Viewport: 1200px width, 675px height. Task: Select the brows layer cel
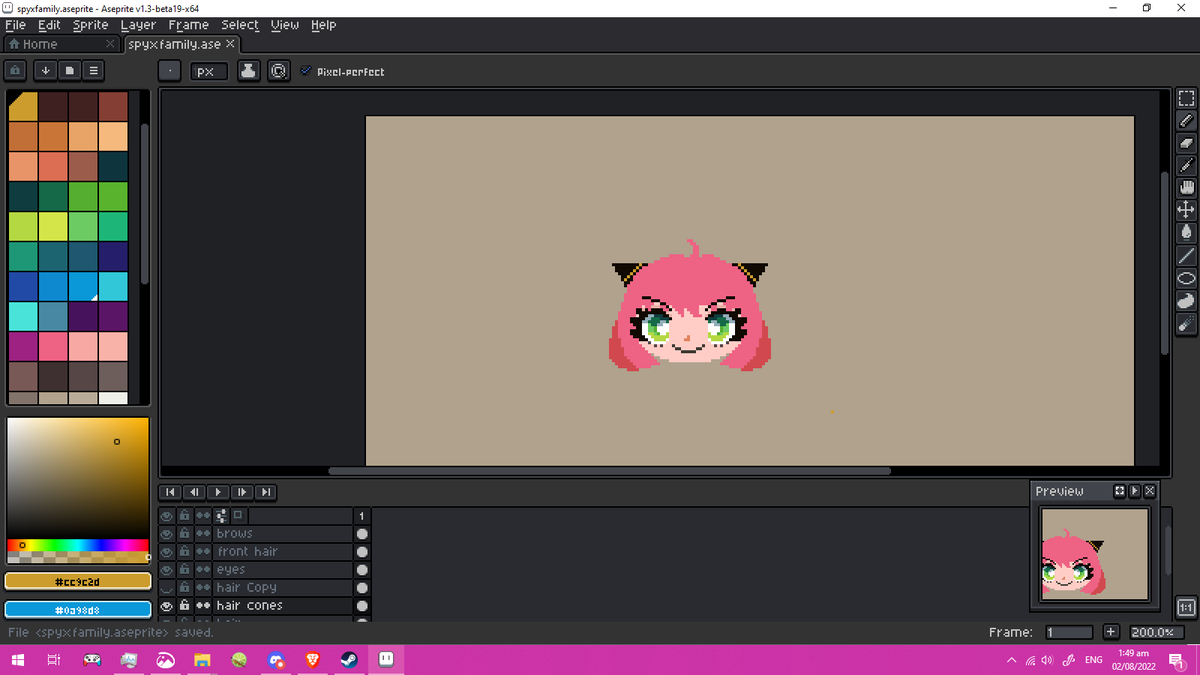(362, 534)
